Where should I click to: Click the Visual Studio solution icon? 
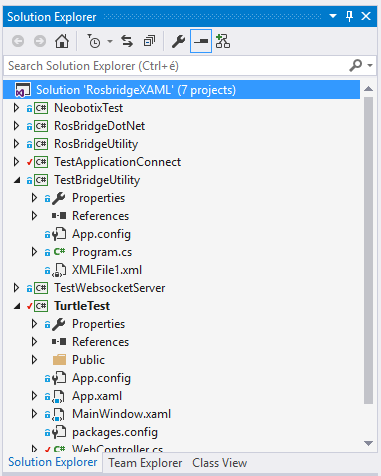(x=23, y=90)
